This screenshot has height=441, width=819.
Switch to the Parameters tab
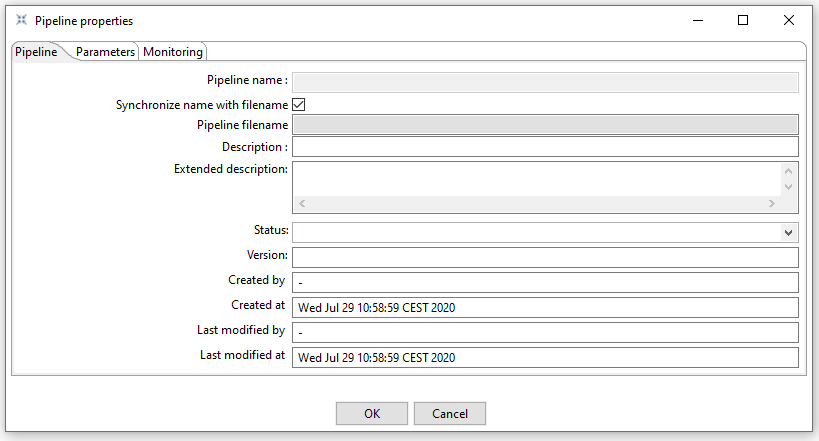[x=105, y=52]
